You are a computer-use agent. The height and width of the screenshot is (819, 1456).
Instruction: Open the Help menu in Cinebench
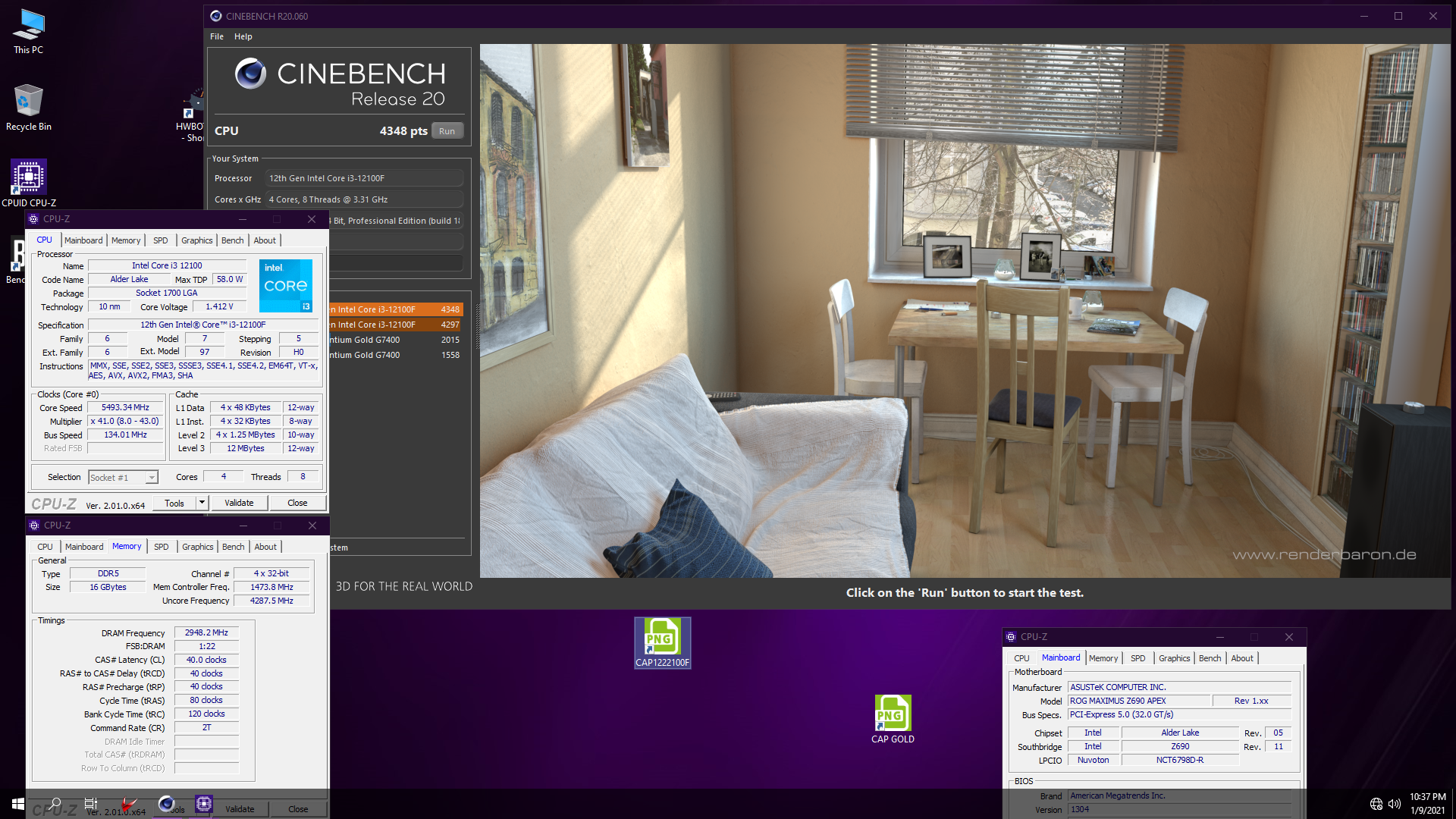pos(243,36)
